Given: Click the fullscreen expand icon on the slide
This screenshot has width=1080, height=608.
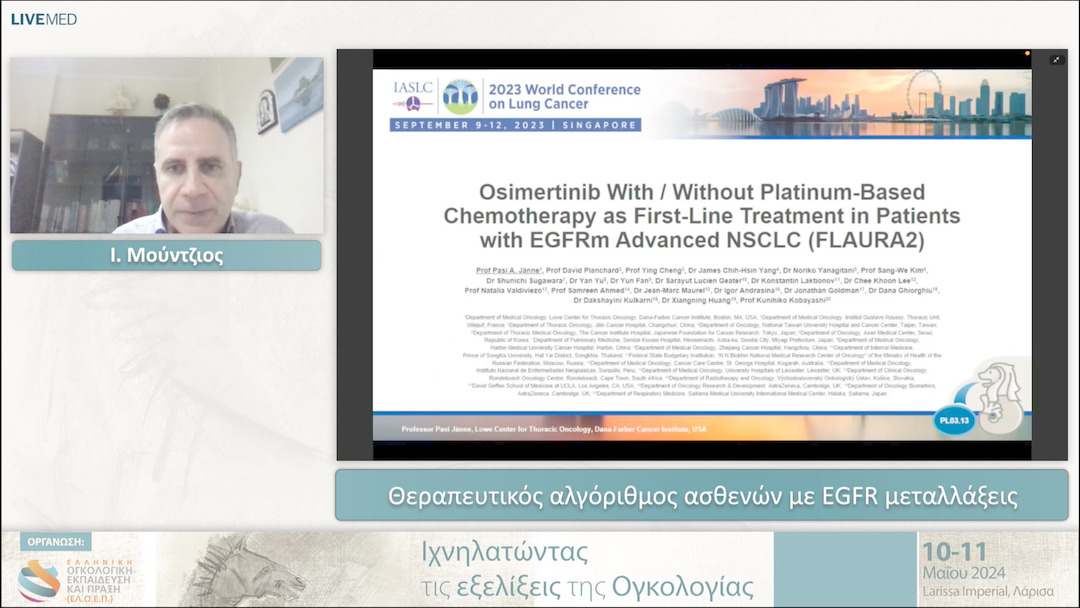Looking at the screenshot, I should [1057, 61].
